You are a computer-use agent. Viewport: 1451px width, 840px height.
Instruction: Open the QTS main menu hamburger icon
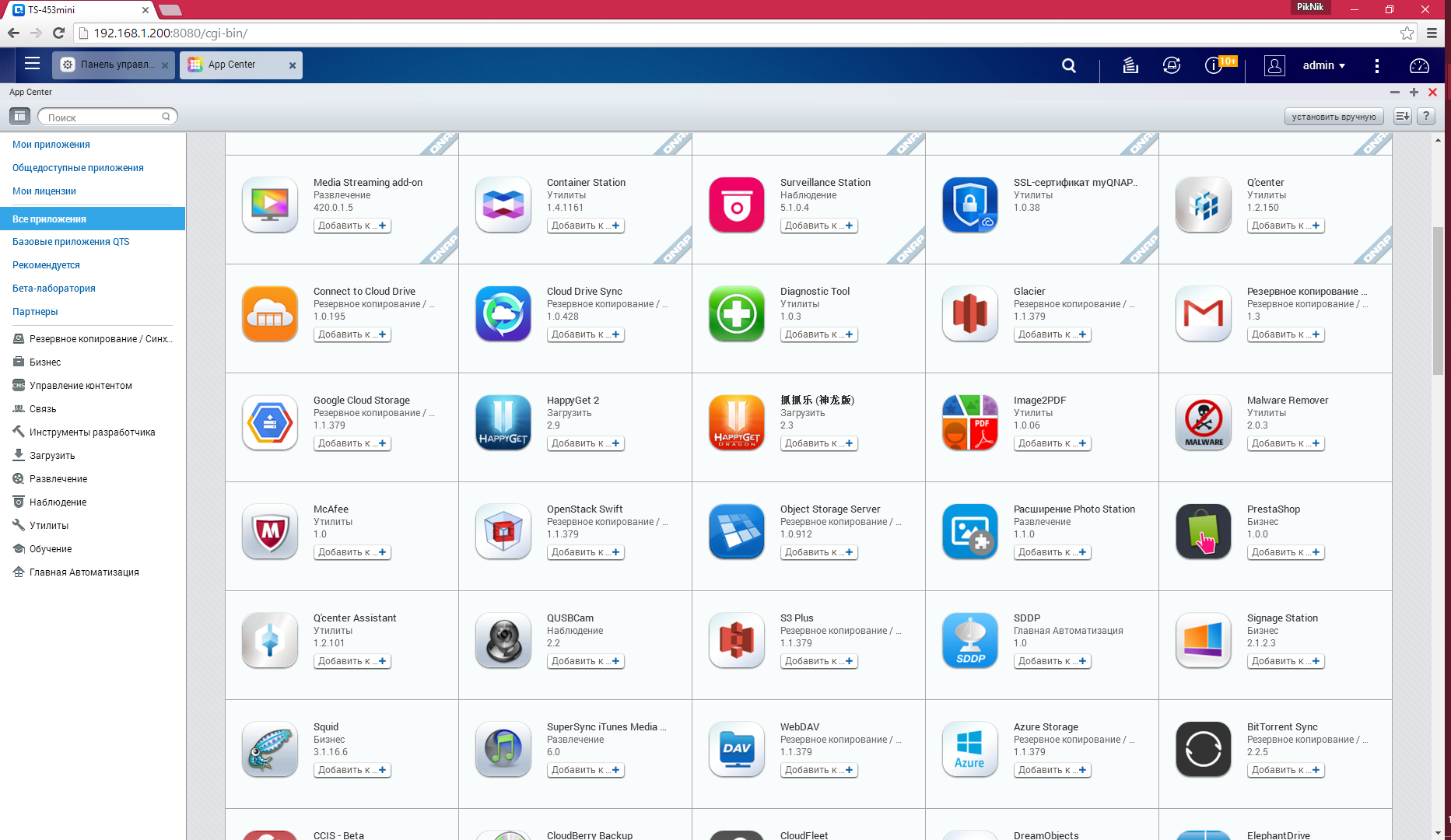click(x=32, y=64)
